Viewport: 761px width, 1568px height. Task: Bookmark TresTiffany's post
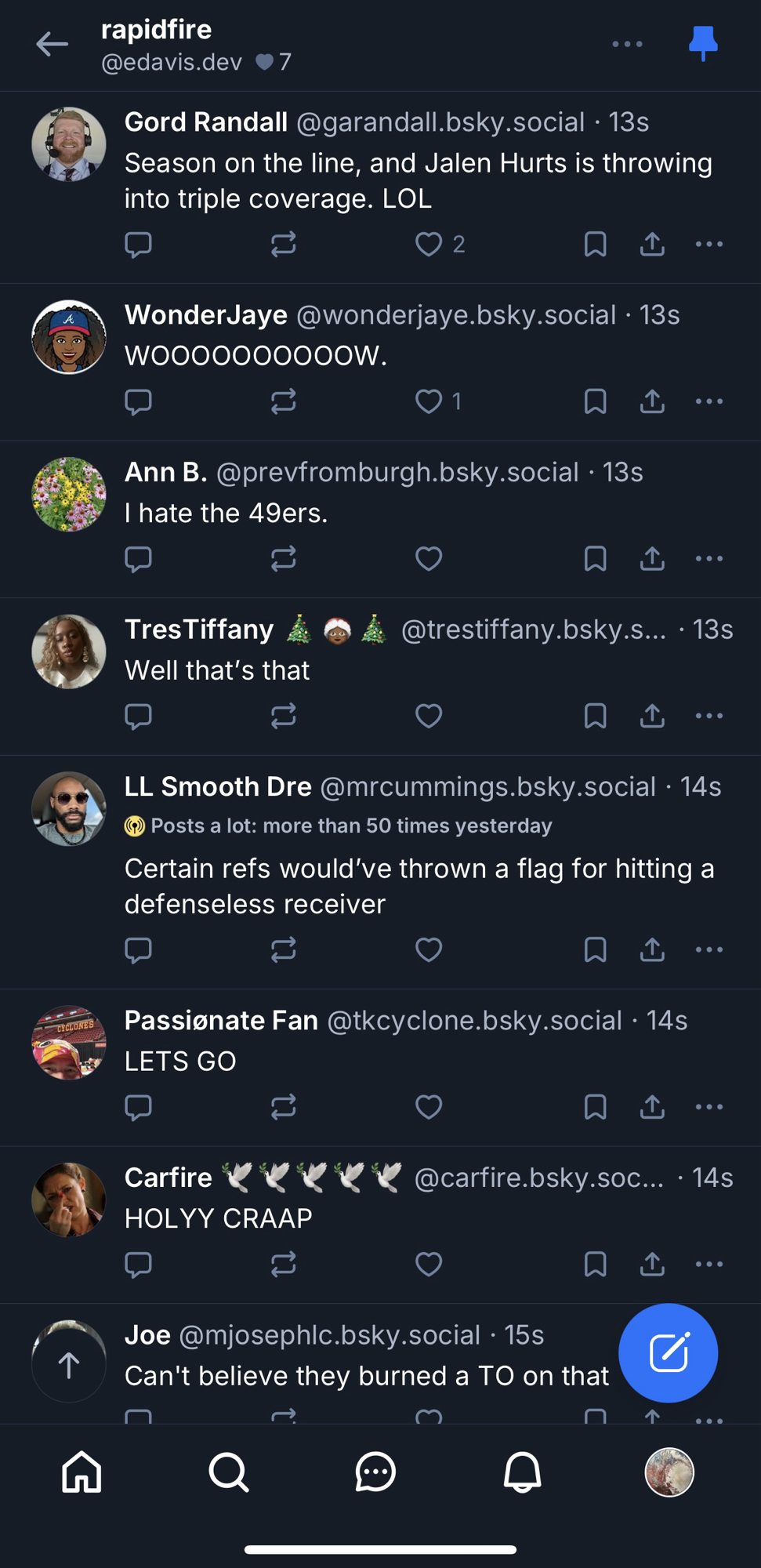595,716
